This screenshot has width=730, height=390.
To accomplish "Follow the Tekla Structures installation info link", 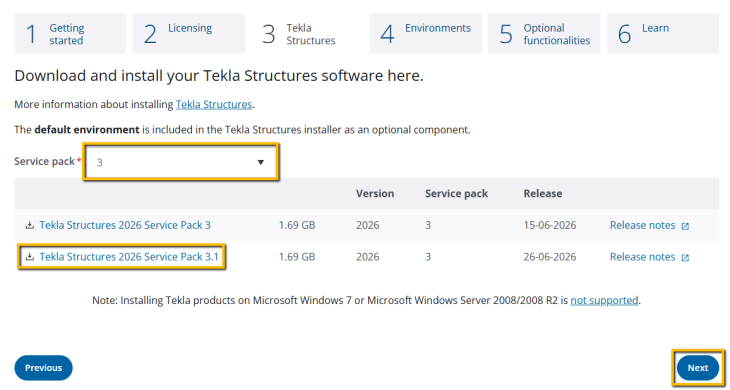I will [x=214, y=104].
